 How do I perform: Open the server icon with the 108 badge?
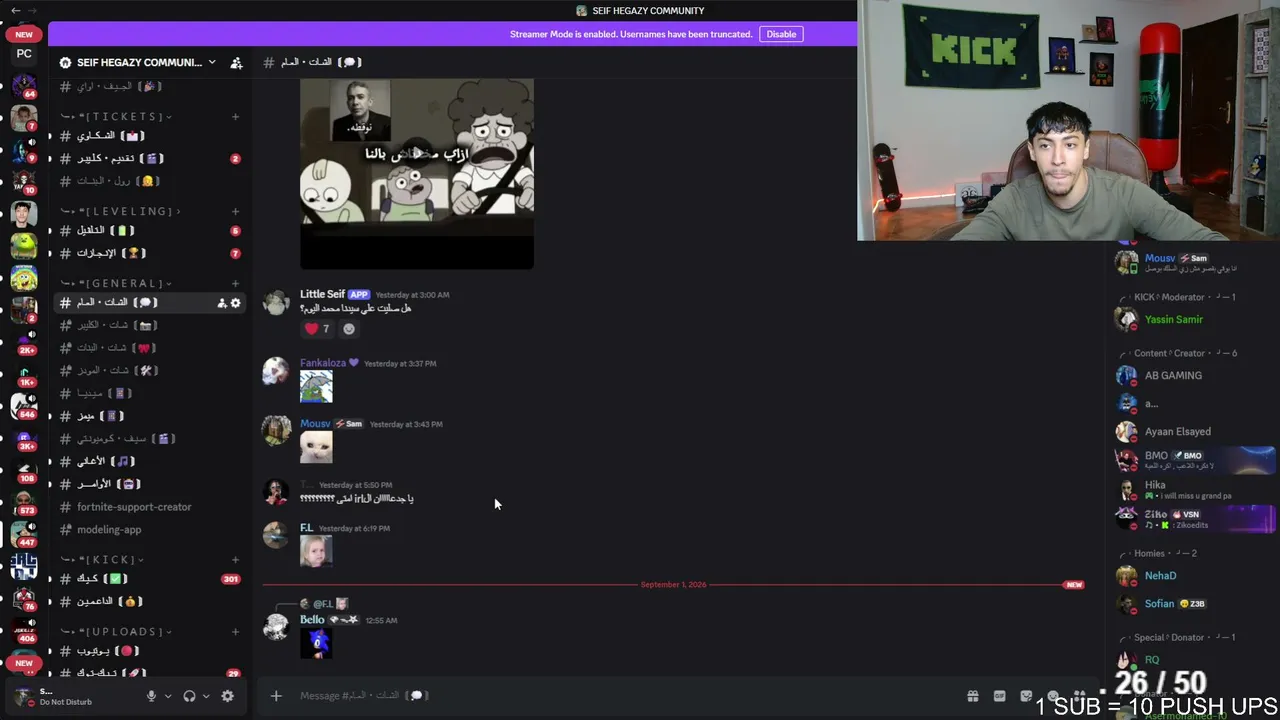[24, 470]
